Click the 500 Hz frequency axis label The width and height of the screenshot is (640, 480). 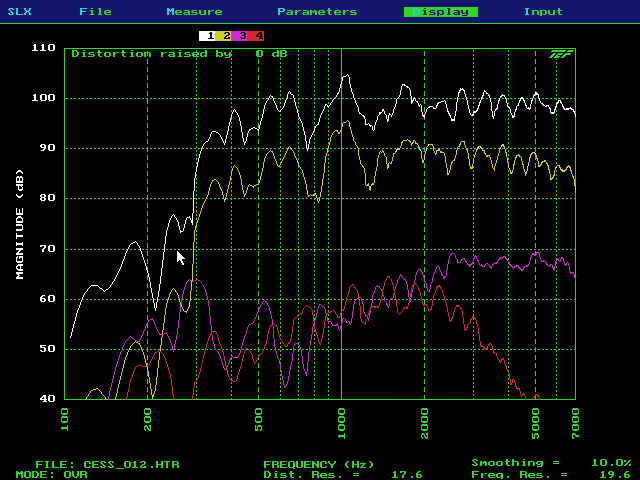(258, 420)
